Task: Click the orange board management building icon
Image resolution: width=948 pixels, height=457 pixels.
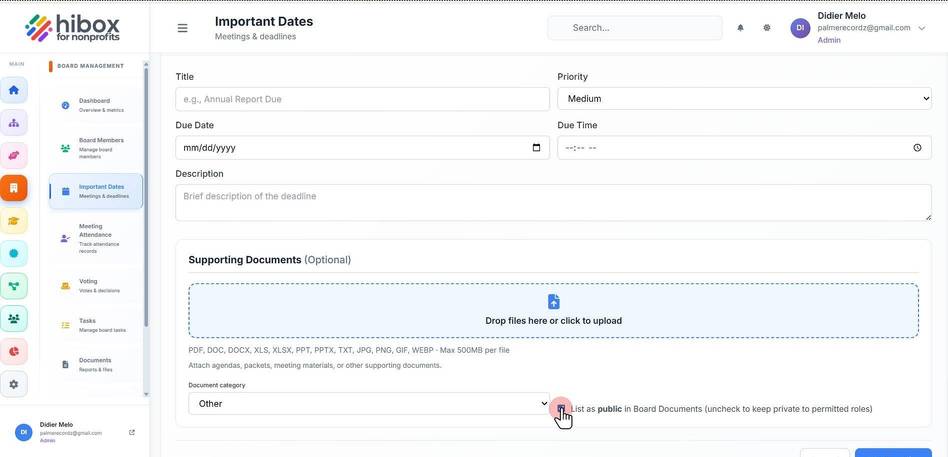Action: [x=14, y=188]
